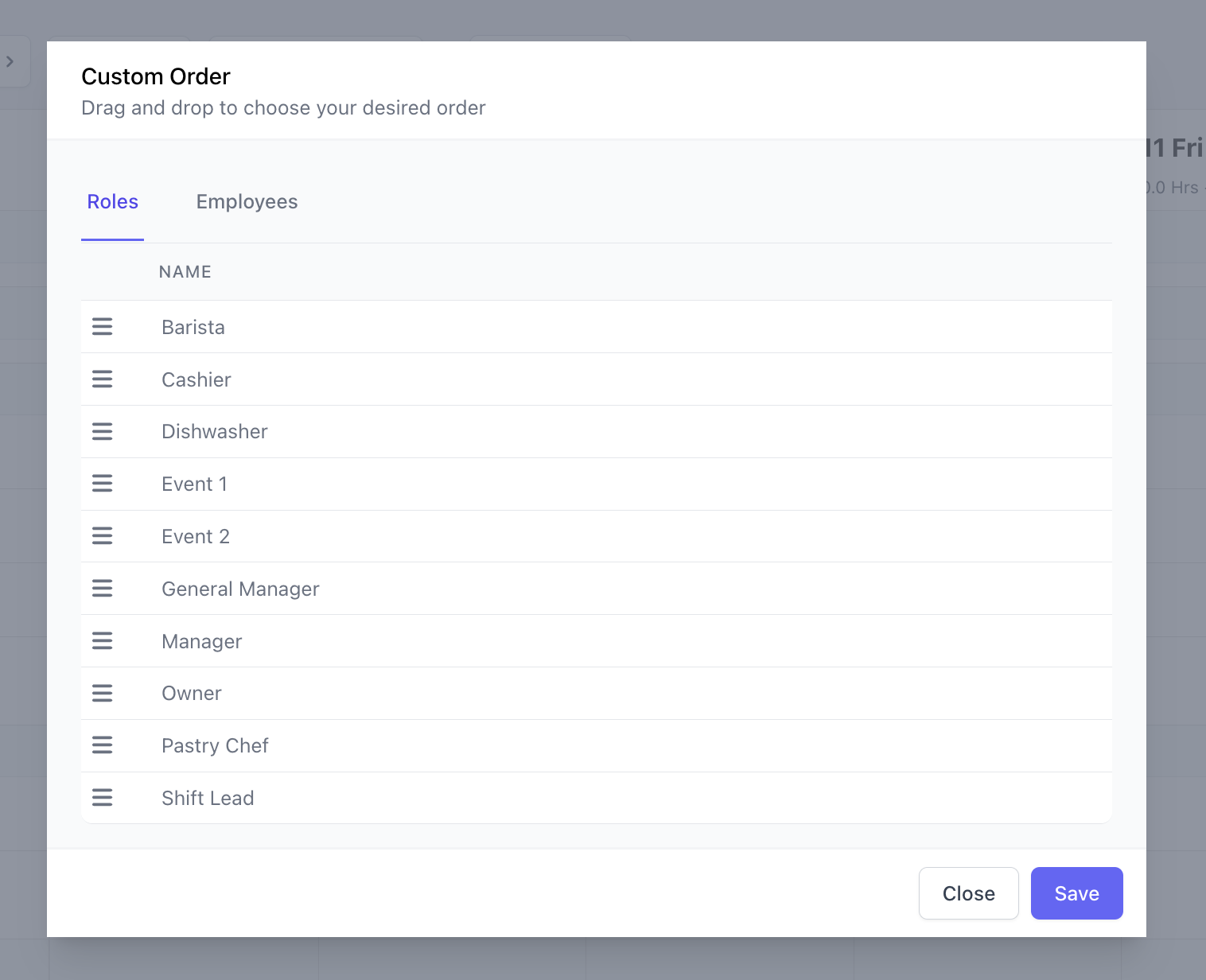Click the Shift Lead drag handle

pos(103,798)
